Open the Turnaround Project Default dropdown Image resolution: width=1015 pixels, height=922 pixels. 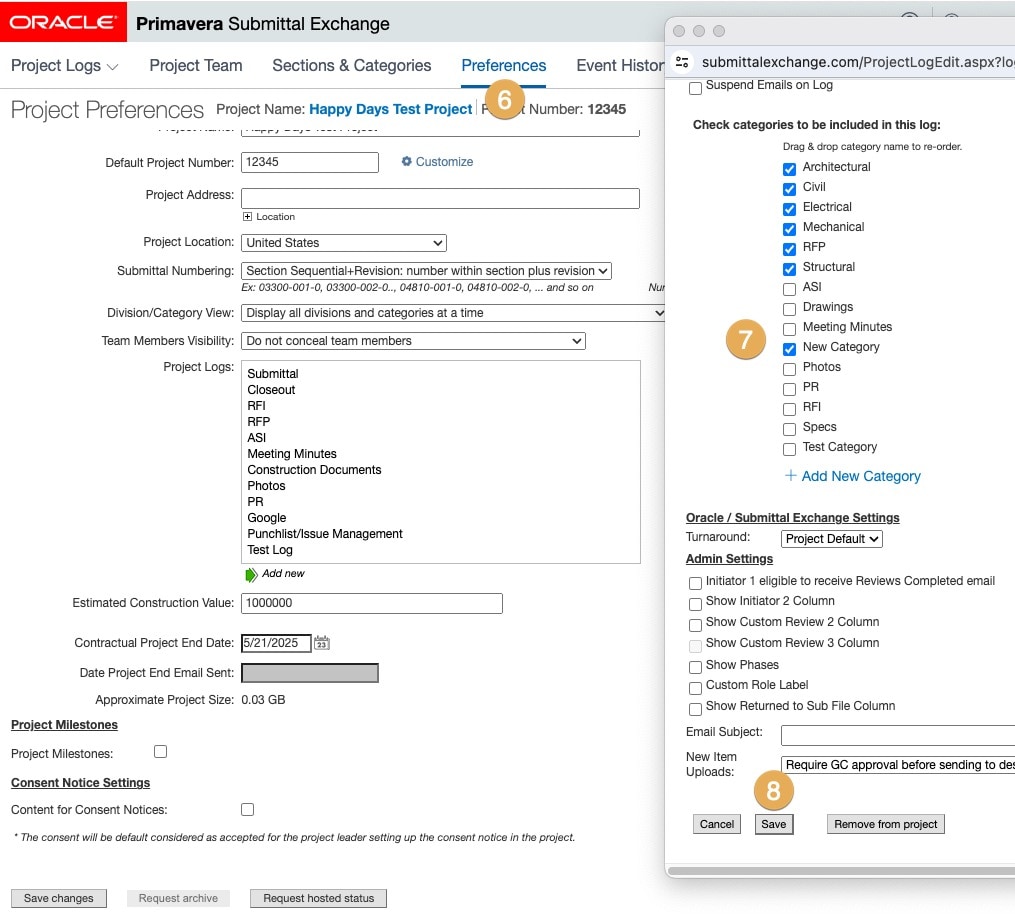click(832, 539)
